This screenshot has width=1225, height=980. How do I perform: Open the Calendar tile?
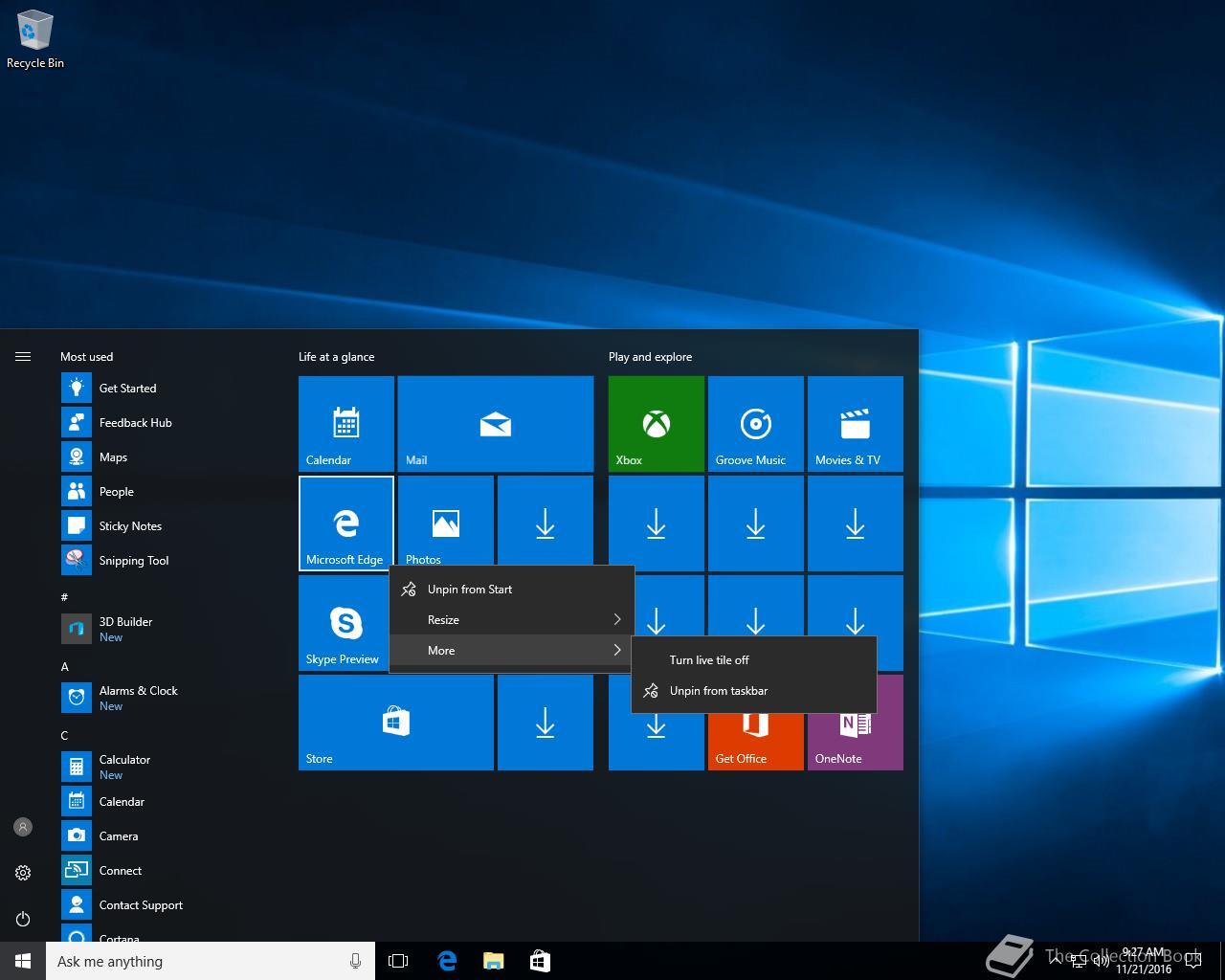(346, 424)
